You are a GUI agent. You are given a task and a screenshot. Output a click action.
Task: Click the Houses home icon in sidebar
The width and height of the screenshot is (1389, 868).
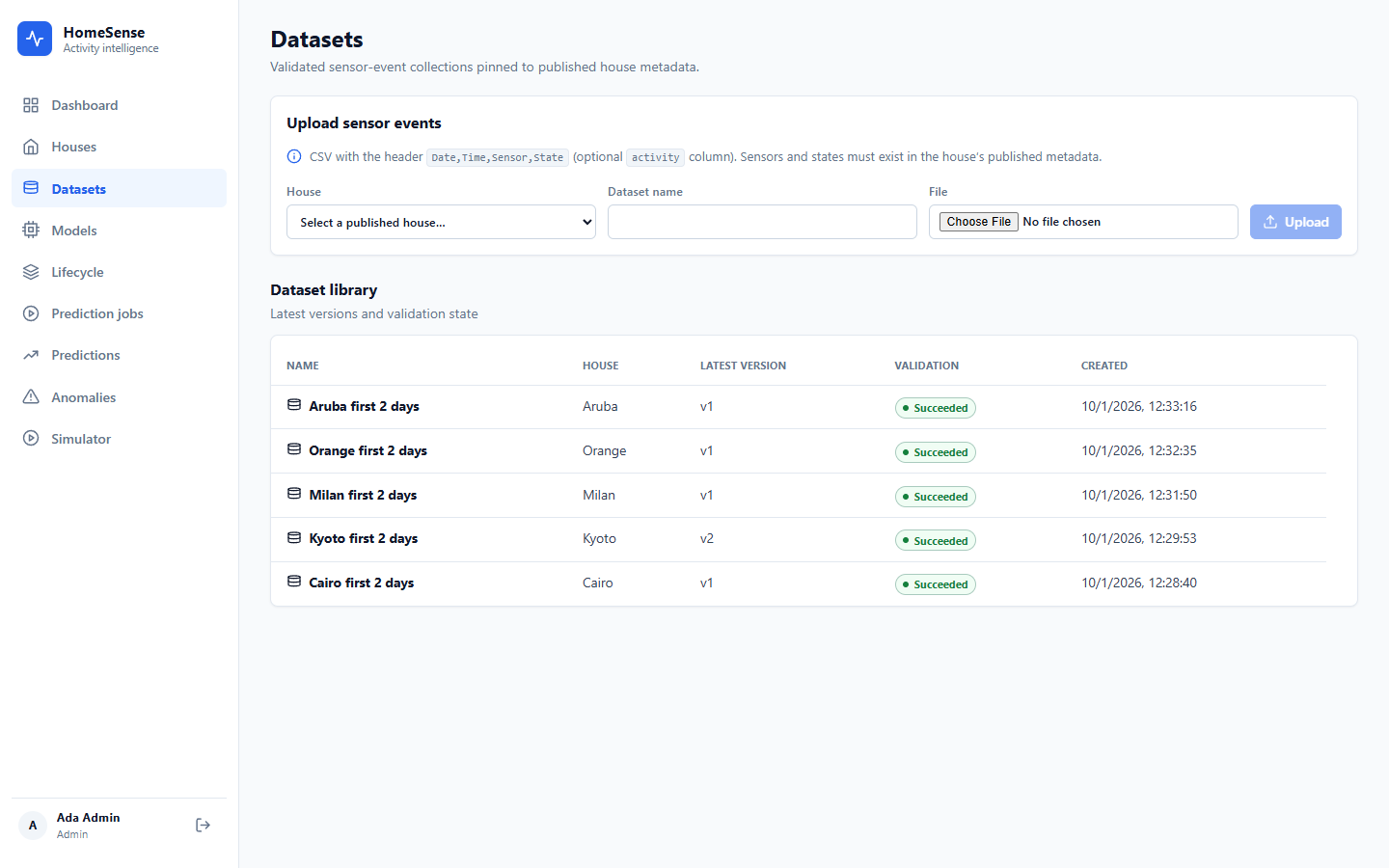point(31,147)
